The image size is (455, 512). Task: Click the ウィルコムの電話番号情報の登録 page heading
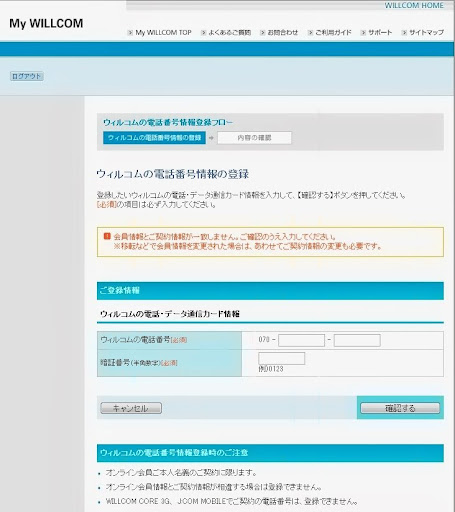(173, 174)
